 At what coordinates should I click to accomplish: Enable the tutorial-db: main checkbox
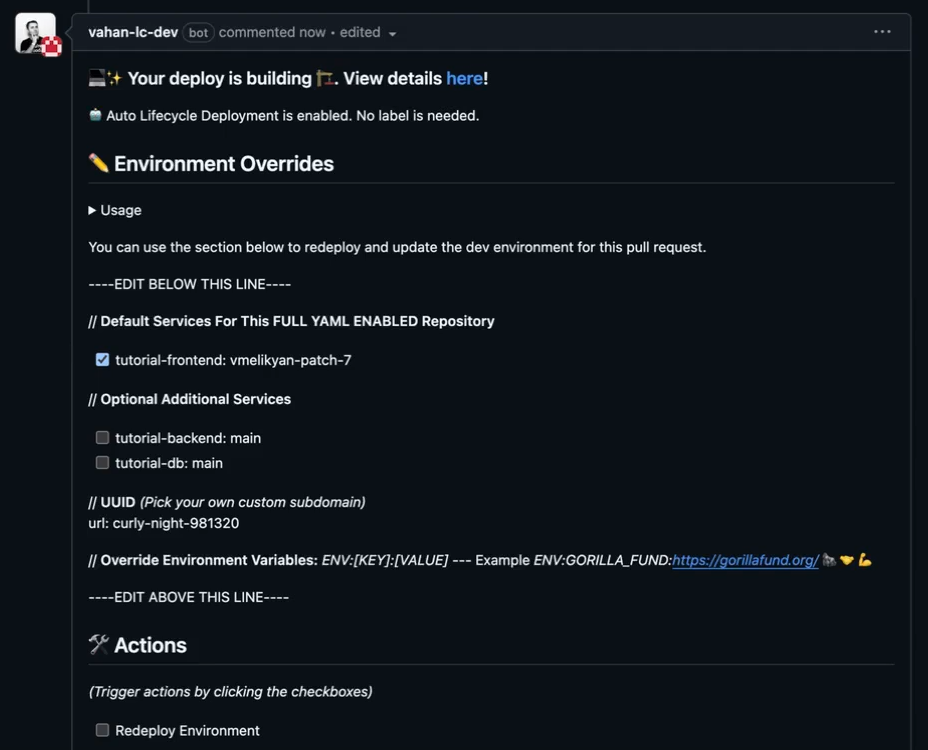102,463
